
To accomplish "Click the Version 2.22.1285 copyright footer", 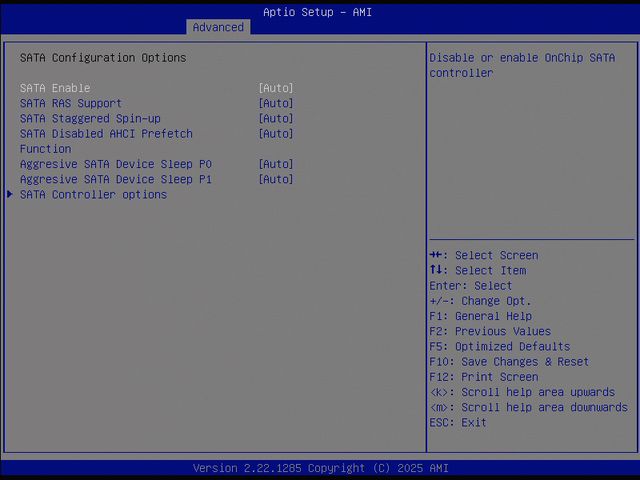I will click(320, 468).
